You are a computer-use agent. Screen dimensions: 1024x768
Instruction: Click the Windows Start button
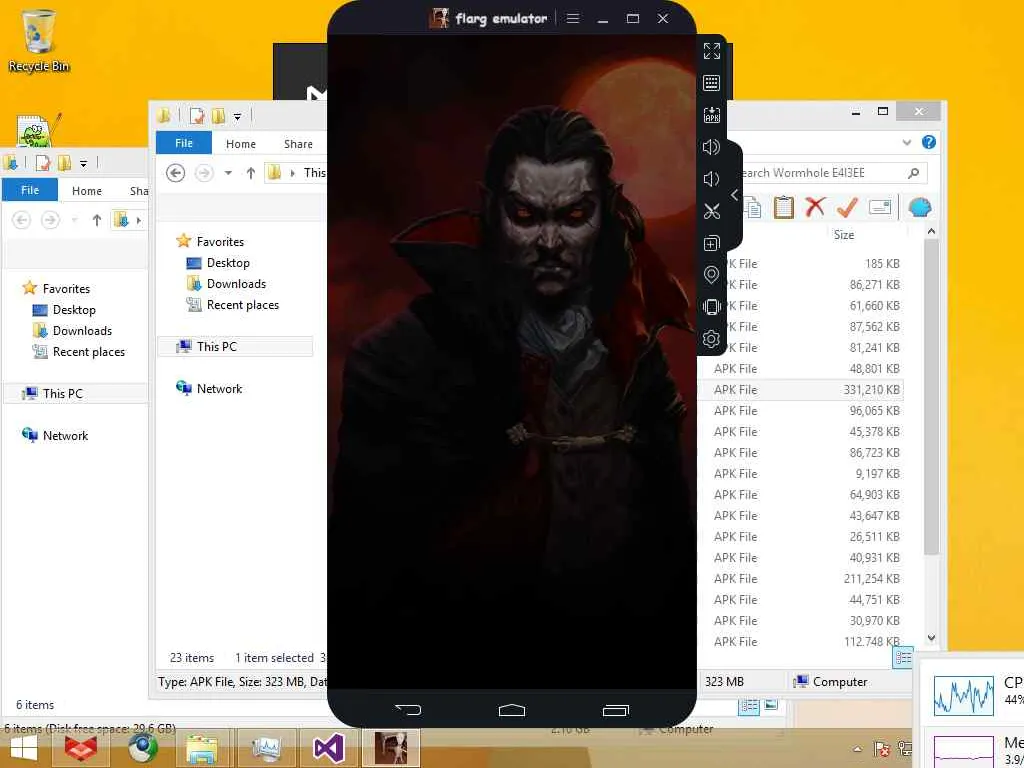[24, 749]
